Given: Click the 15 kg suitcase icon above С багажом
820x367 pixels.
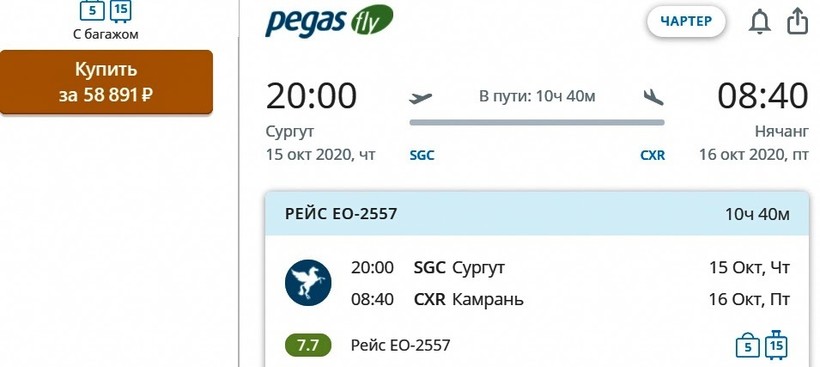Looking at the screenshot, I should [120, 11].
